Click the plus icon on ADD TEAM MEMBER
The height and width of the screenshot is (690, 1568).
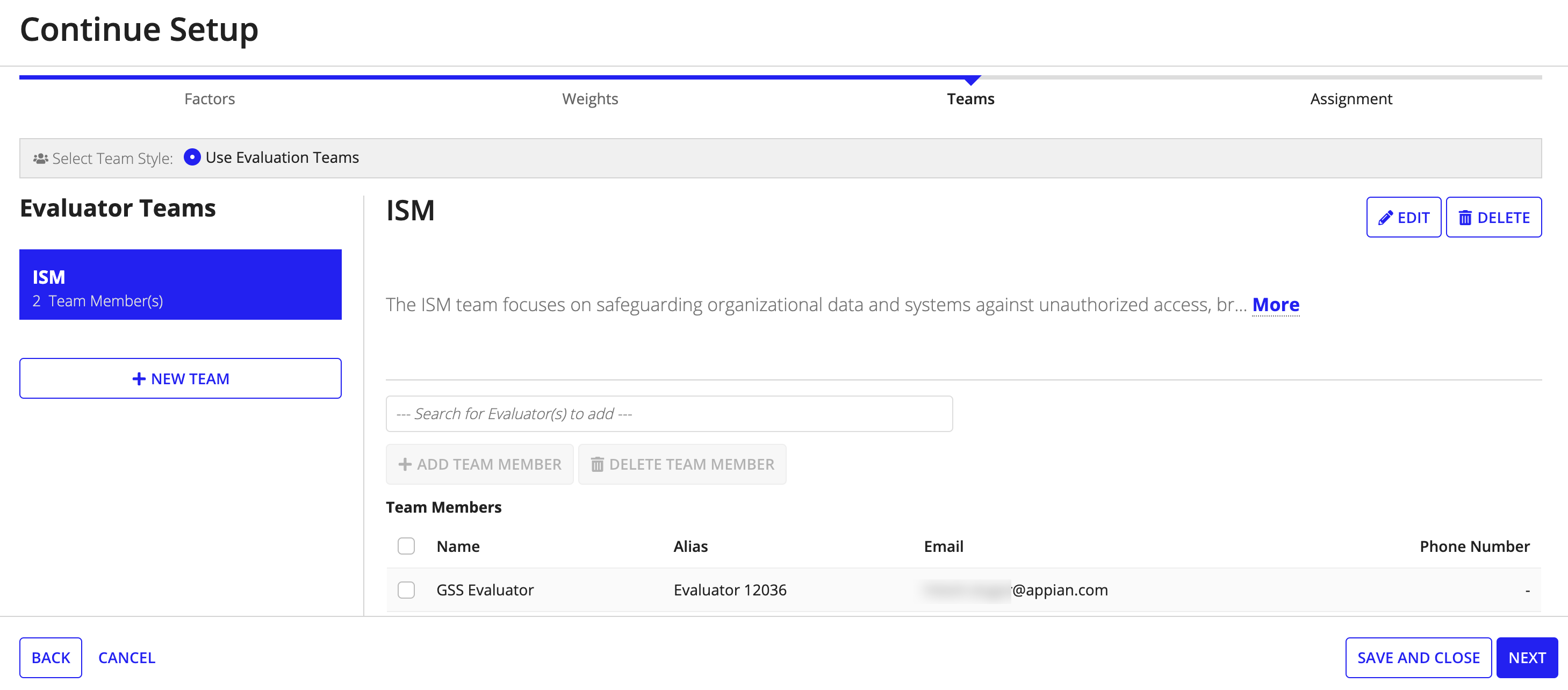pos(405,464)
